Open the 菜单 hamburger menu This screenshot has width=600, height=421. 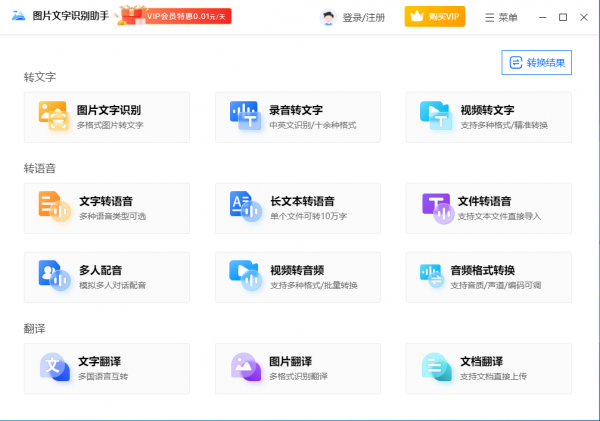coord(501,17)
